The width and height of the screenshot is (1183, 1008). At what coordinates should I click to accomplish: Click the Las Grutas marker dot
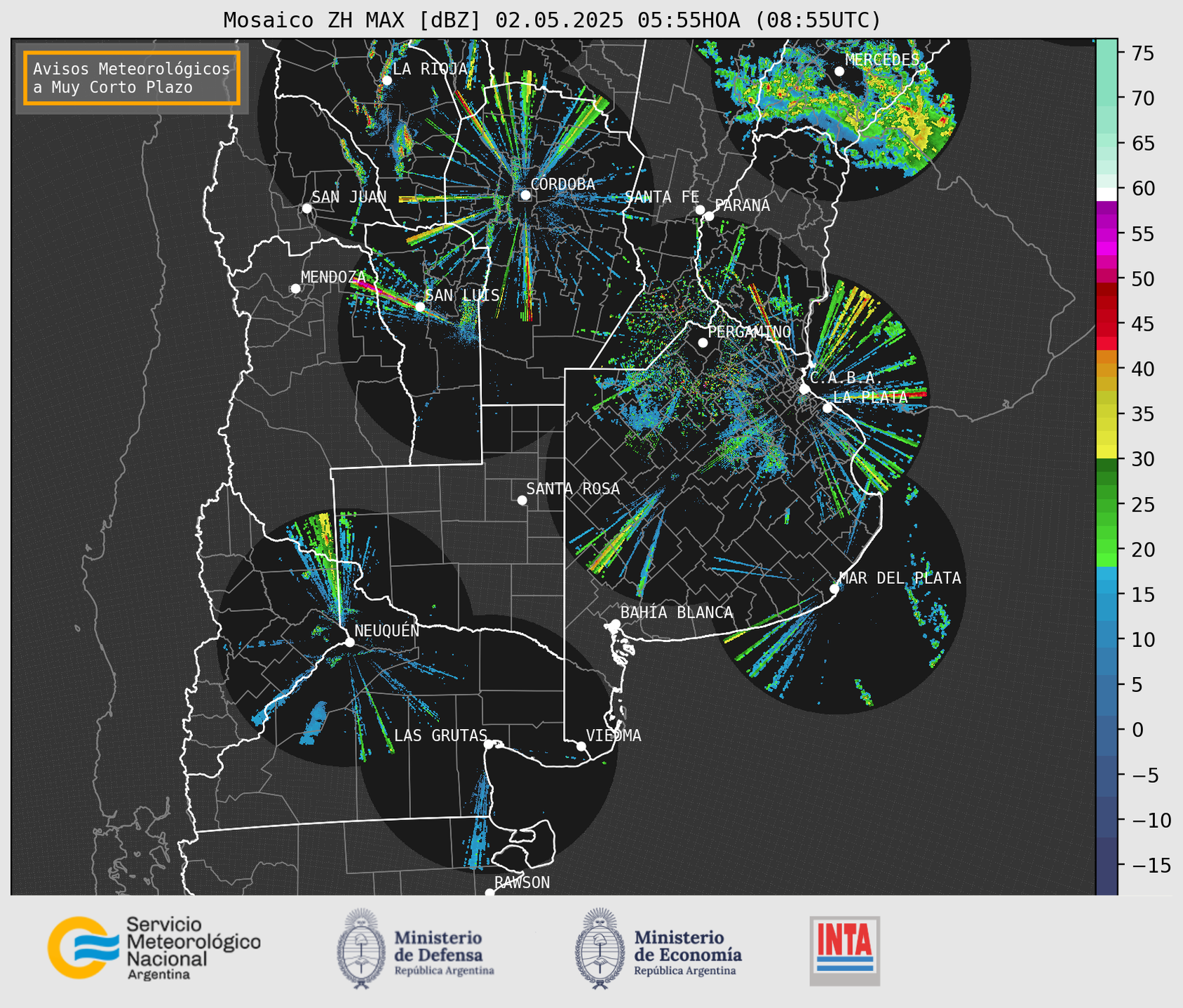click(489, 744)
